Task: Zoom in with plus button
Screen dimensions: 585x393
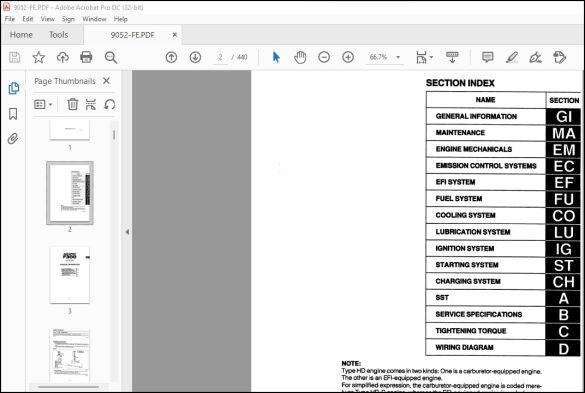Action: click(x=348, y=57)
